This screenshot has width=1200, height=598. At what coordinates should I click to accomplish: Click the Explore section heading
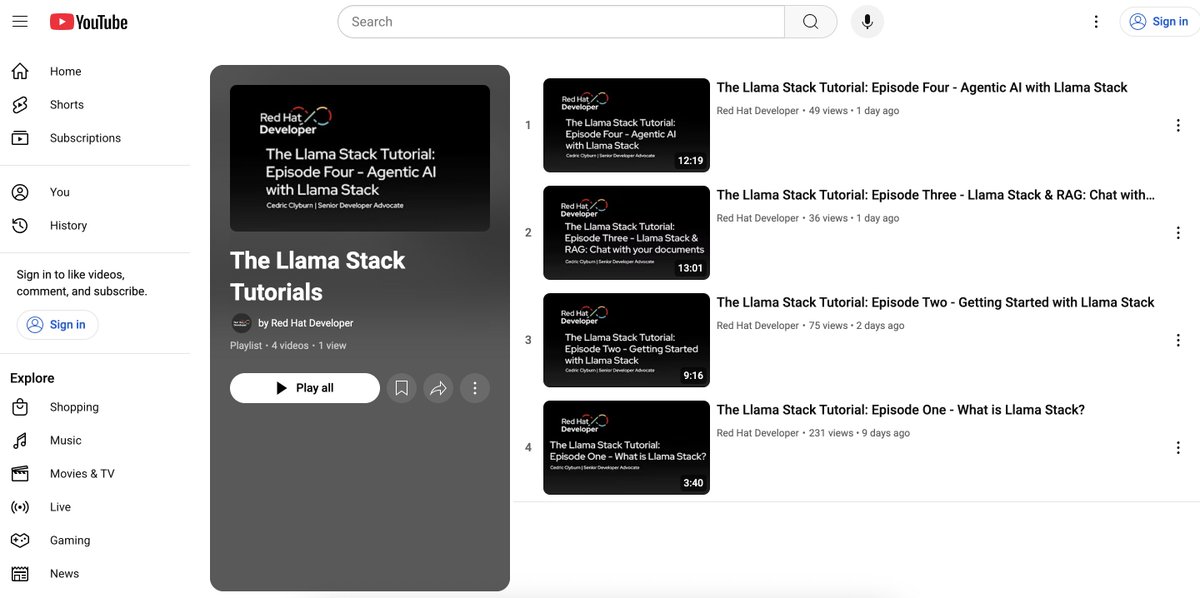coord(32,378)
